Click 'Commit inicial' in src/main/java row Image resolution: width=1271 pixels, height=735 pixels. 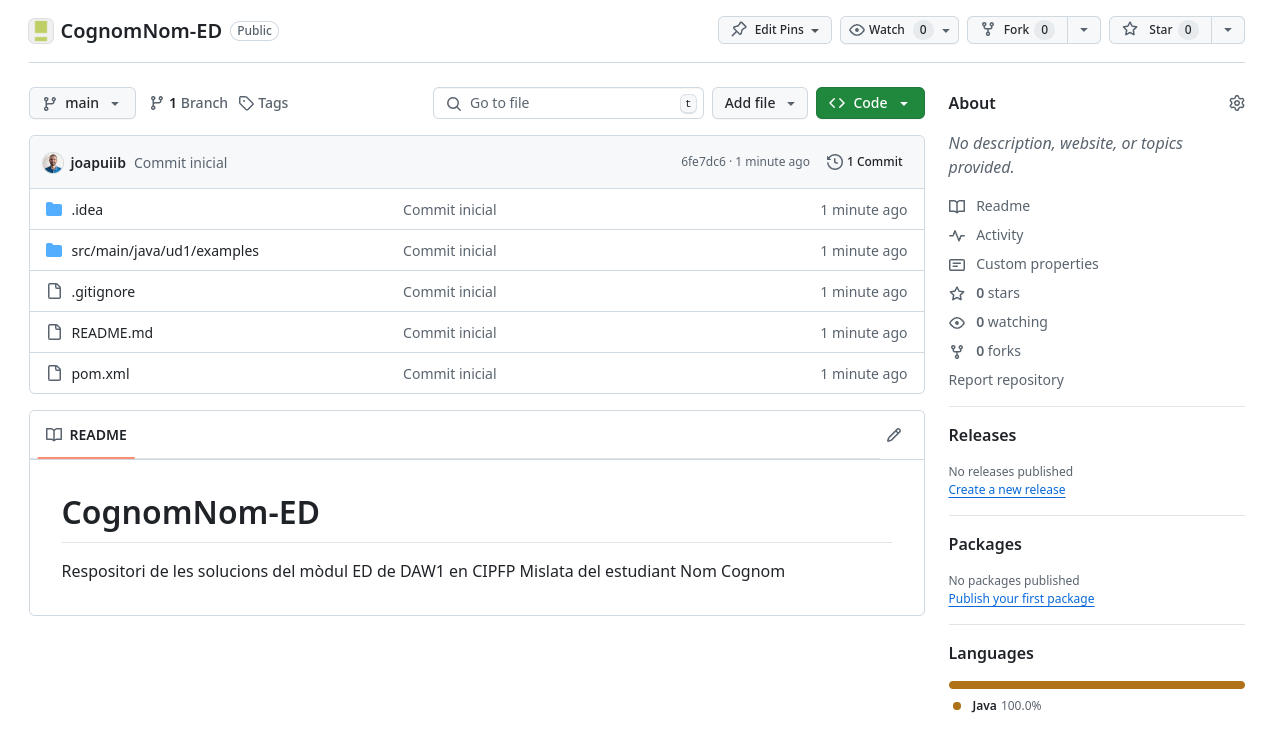[x=450, y=251]
